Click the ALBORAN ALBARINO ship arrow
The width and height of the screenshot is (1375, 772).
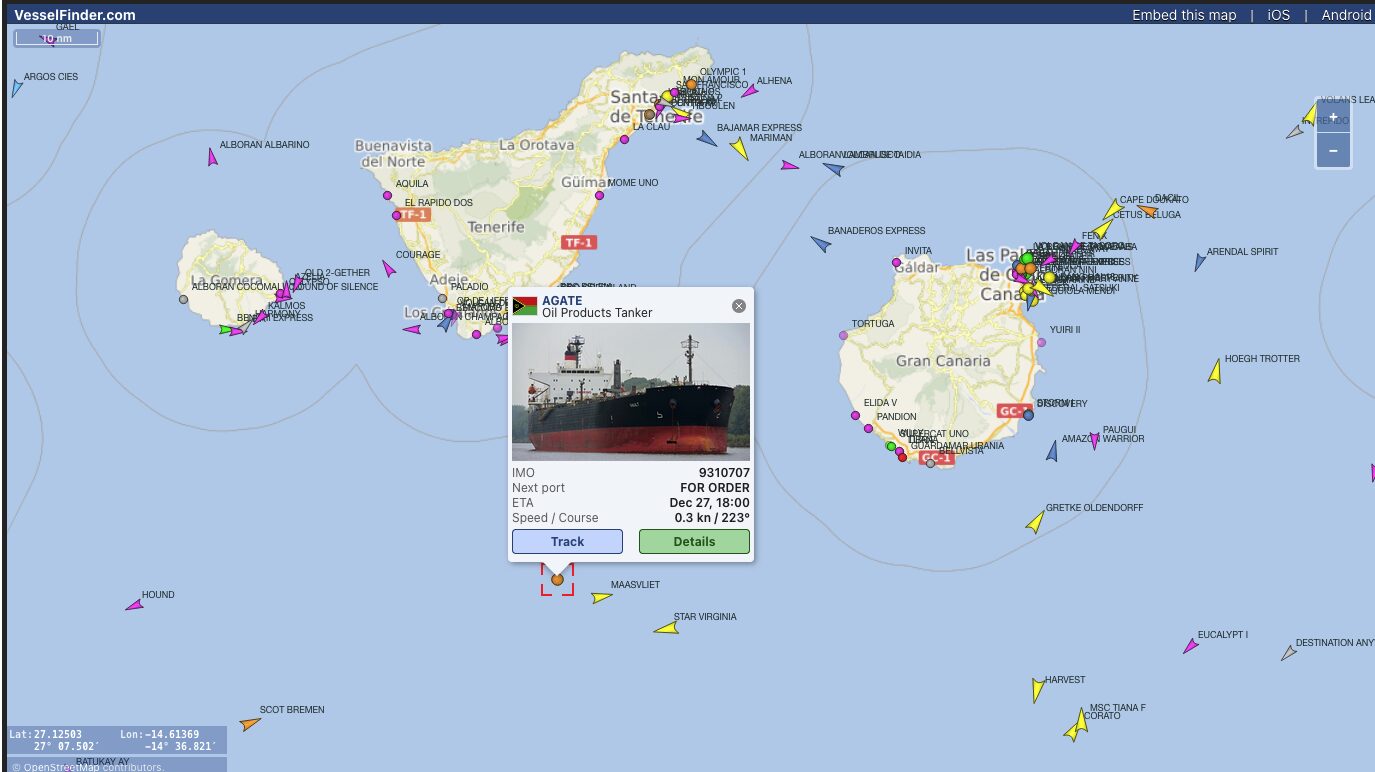click(212, 156)
